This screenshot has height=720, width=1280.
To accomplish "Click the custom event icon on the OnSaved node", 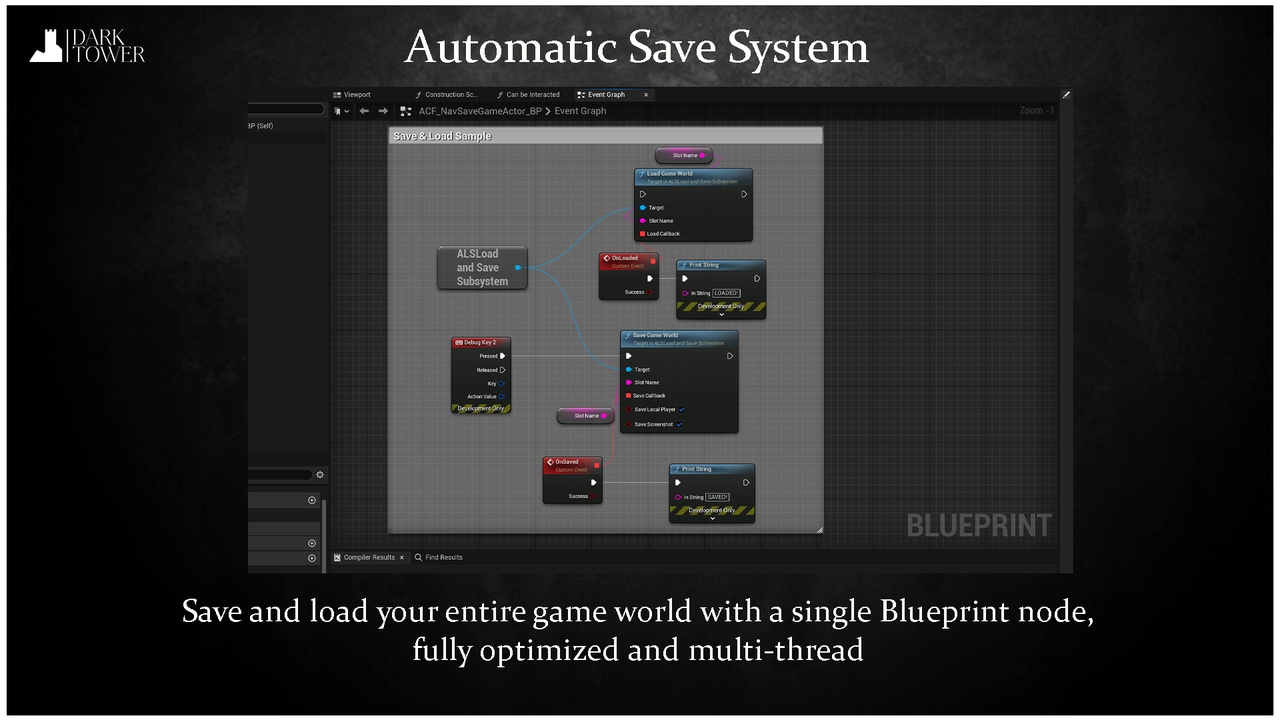I will tap(550, 462).
